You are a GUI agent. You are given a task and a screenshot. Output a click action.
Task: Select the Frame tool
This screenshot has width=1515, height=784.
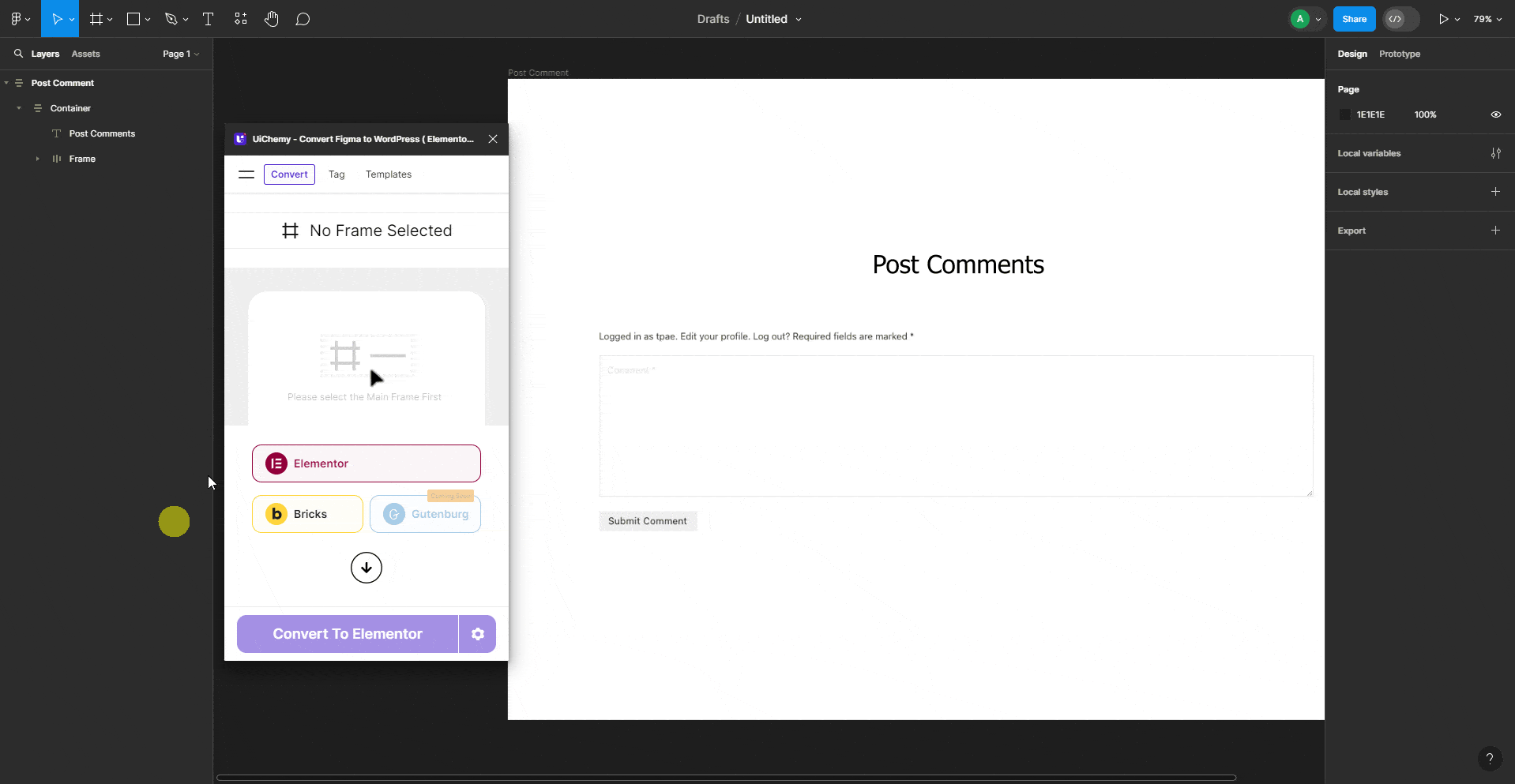(96, 18)
